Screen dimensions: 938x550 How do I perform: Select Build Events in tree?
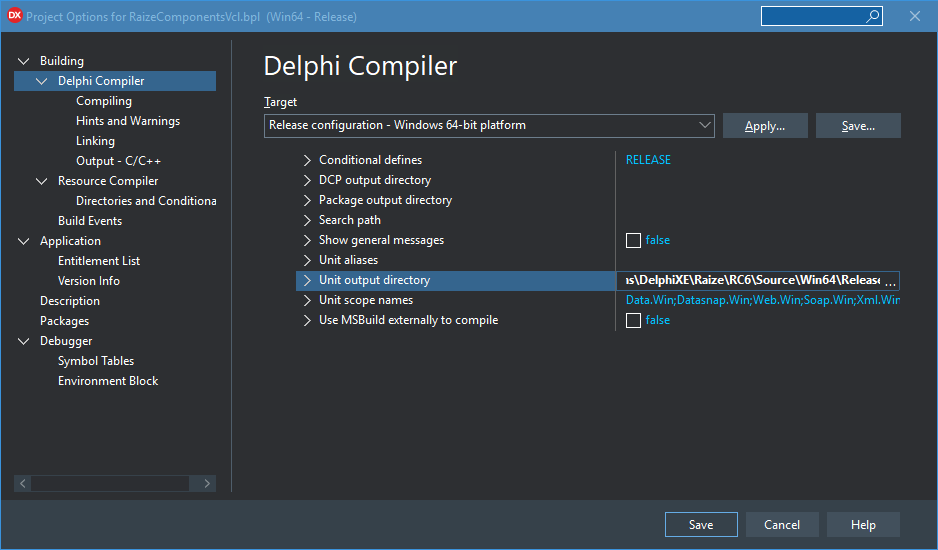(x=90, y=221)
